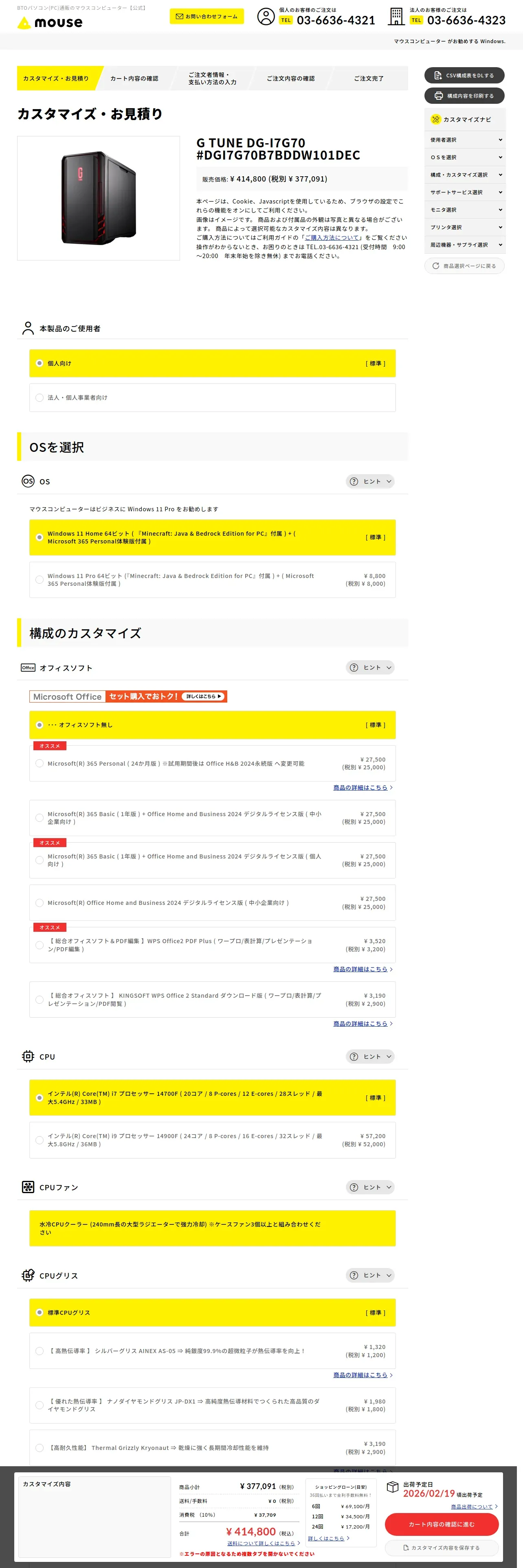Viewport: 523px width, 1568px height.
Task: Expand 構成・カスタマイズ選択 in the navi
Action: point(466,175)
